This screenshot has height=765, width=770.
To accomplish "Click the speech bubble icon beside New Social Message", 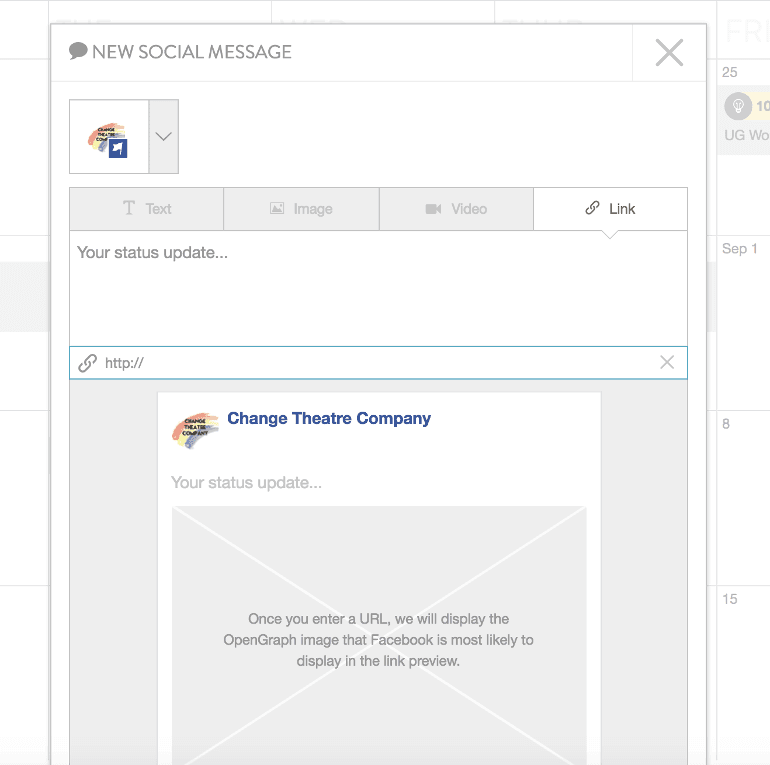I will click(78, 51).
